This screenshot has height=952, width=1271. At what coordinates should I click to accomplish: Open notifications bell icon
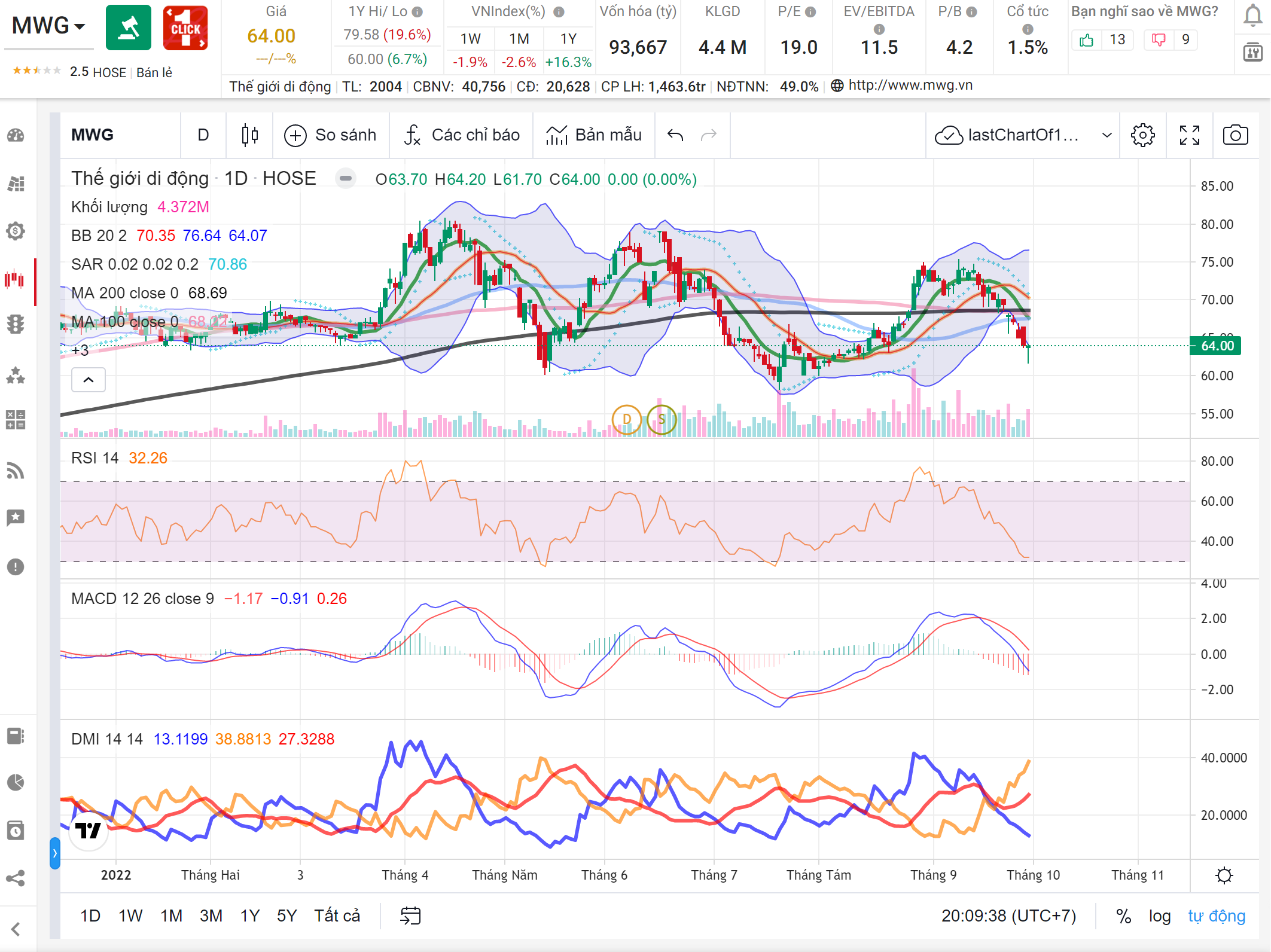tap(1252, 16)
